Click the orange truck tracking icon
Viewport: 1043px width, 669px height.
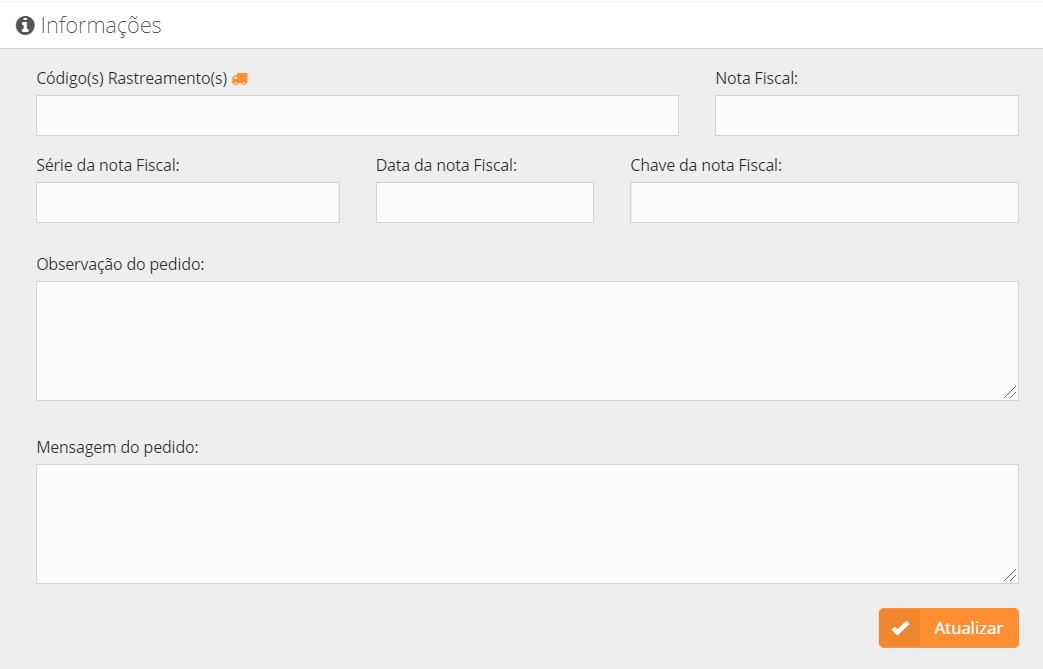pos(239,79)
